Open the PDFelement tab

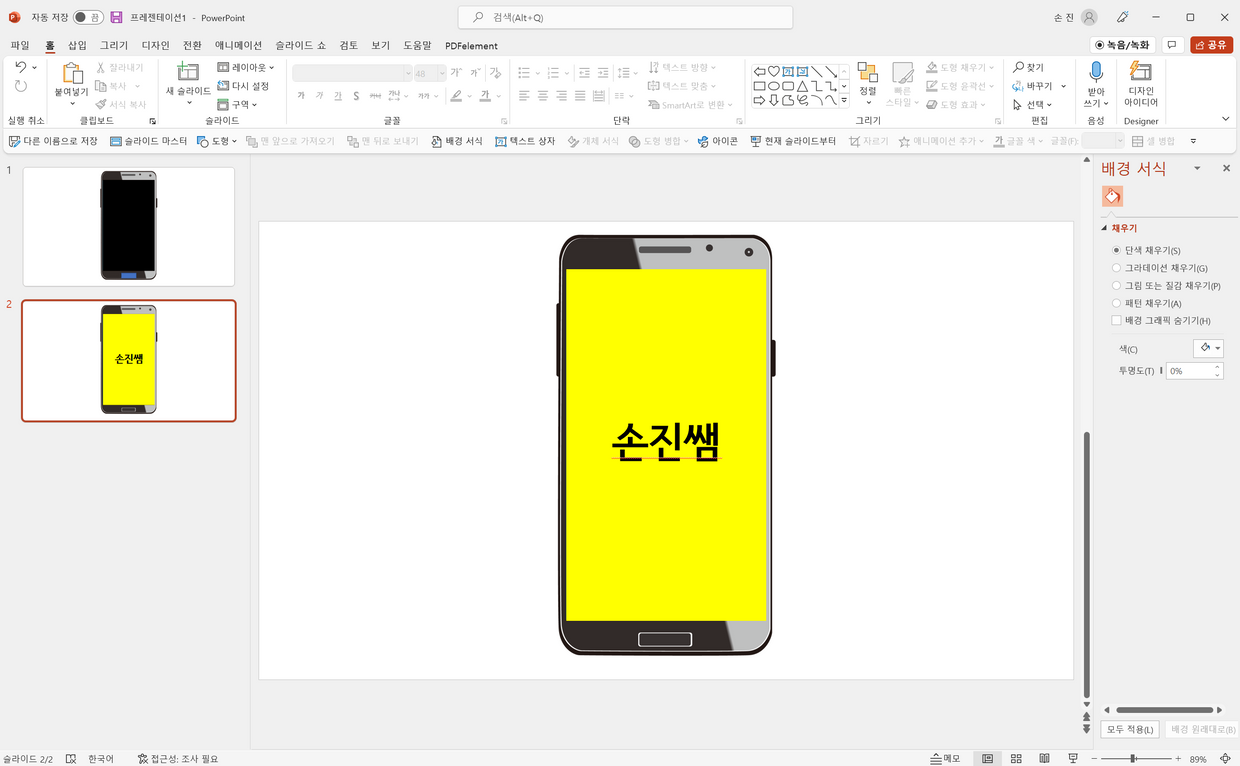(x=471, y=45)
